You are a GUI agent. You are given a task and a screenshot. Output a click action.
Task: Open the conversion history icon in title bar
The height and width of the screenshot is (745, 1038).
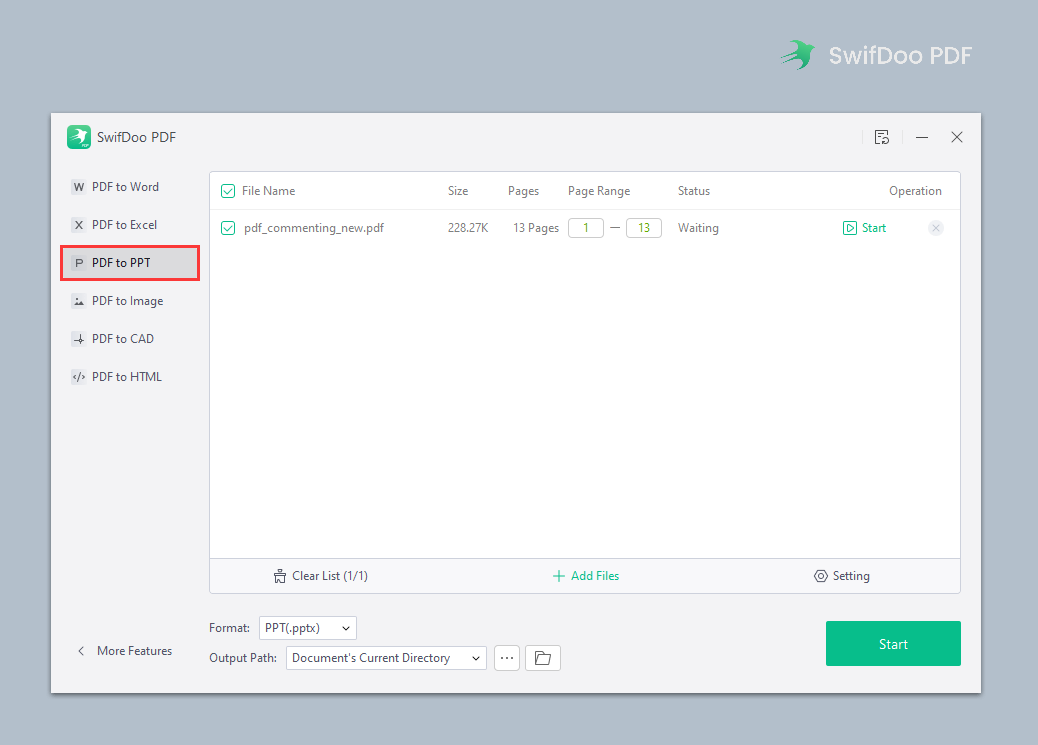[882, 137]
